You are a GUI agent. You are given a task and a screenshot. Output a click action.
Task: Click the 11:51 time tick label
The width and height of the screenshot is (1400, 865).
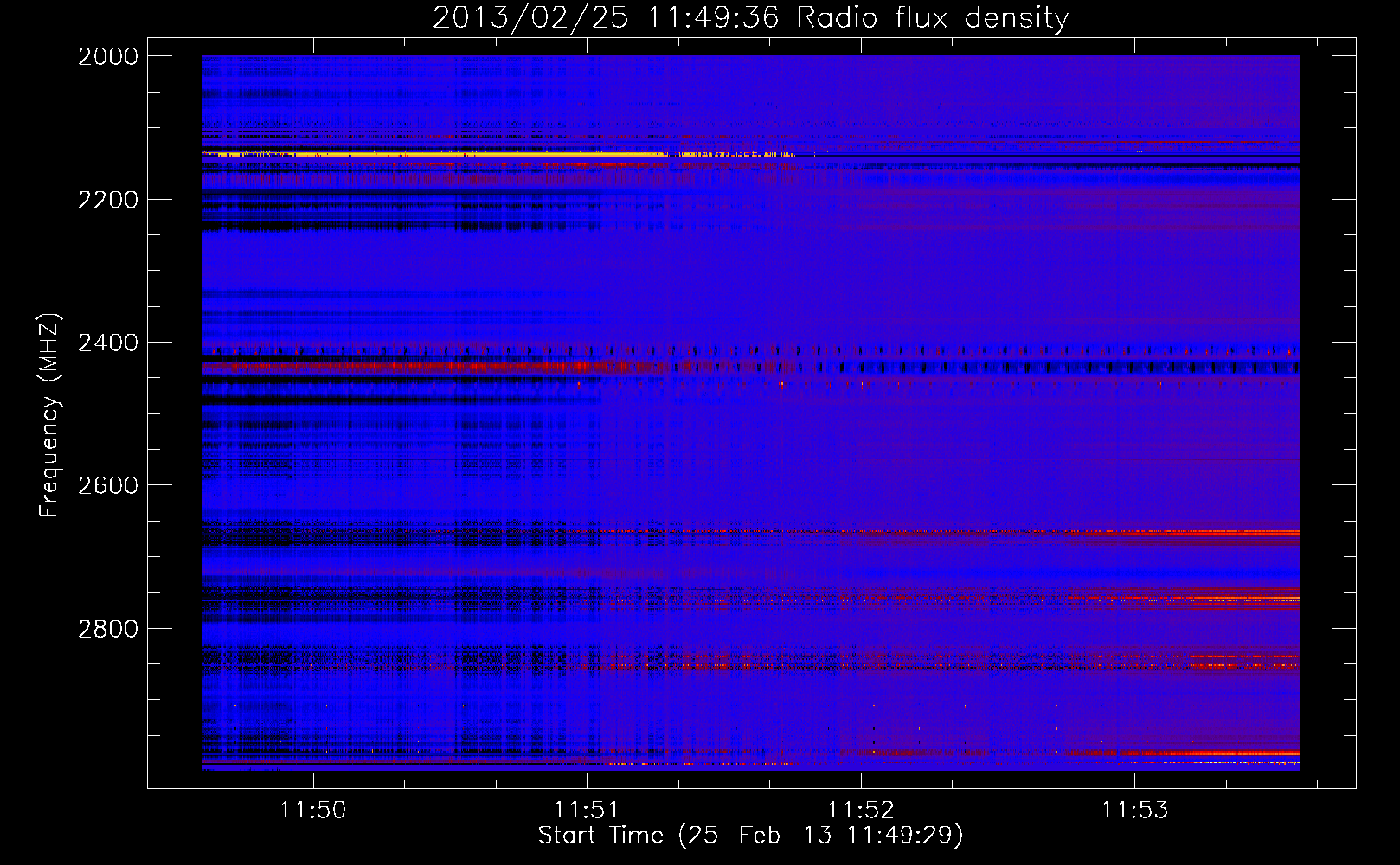(x=587, y=810)
